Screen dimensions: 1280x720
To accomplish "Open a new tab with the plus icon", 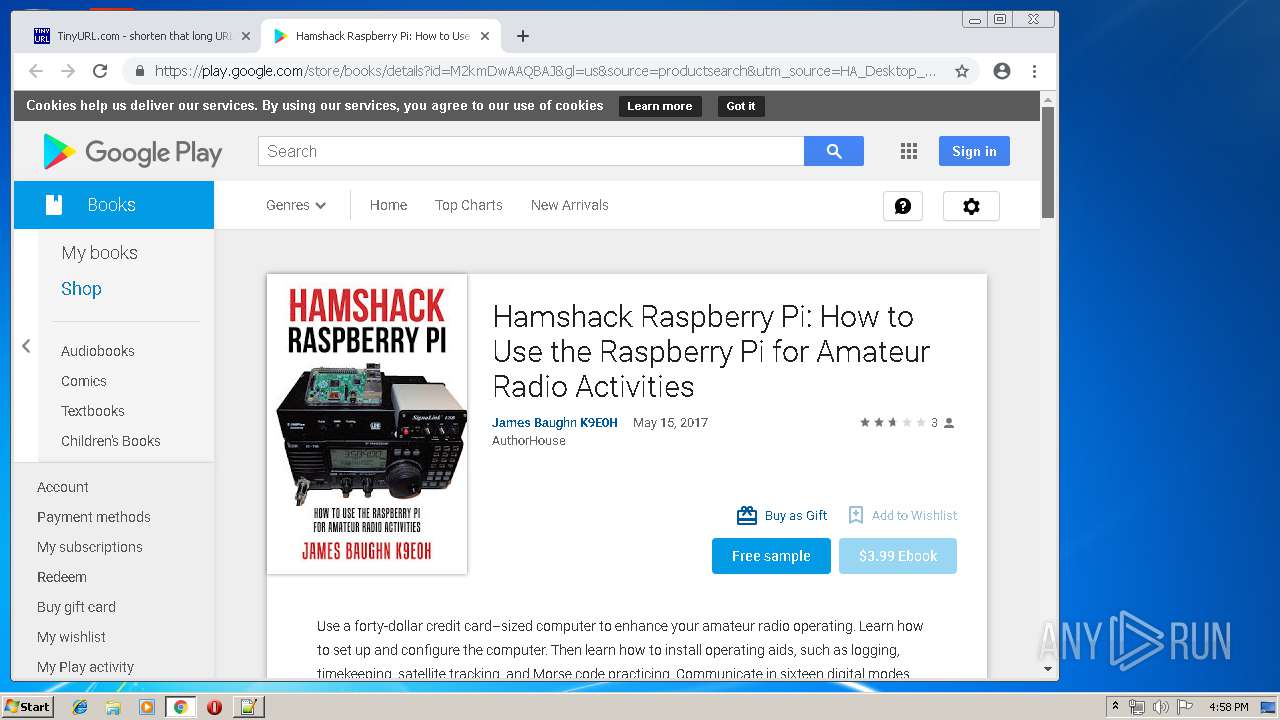I will (x=523, y=36).
